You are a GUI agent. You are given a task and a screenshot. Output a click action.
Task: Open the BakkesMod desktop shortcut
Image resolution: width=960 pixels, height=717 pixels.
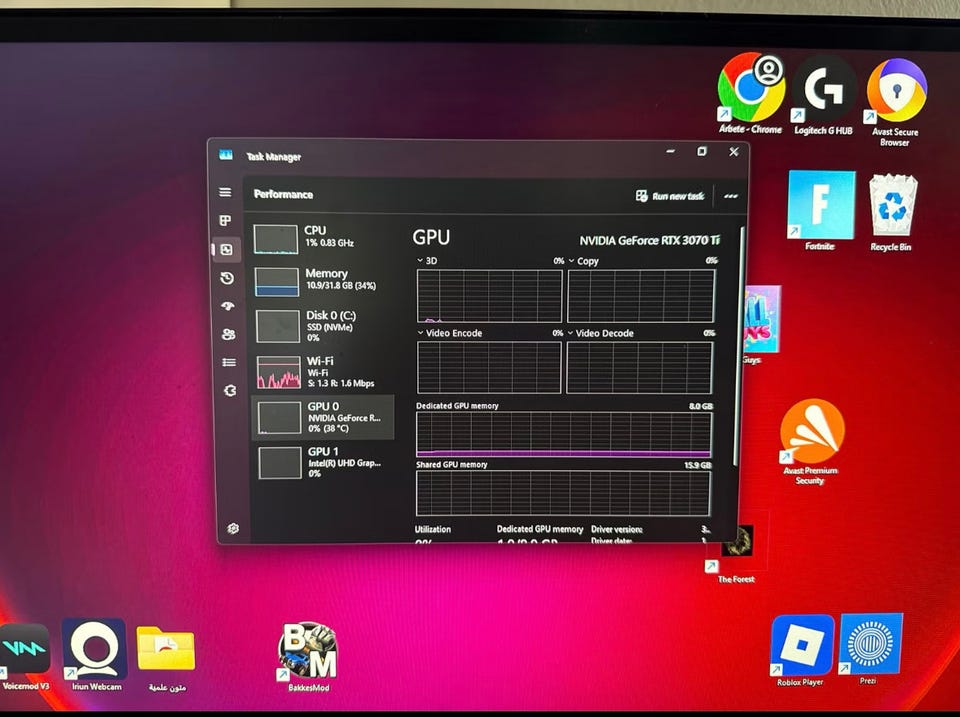coord(308,657)
